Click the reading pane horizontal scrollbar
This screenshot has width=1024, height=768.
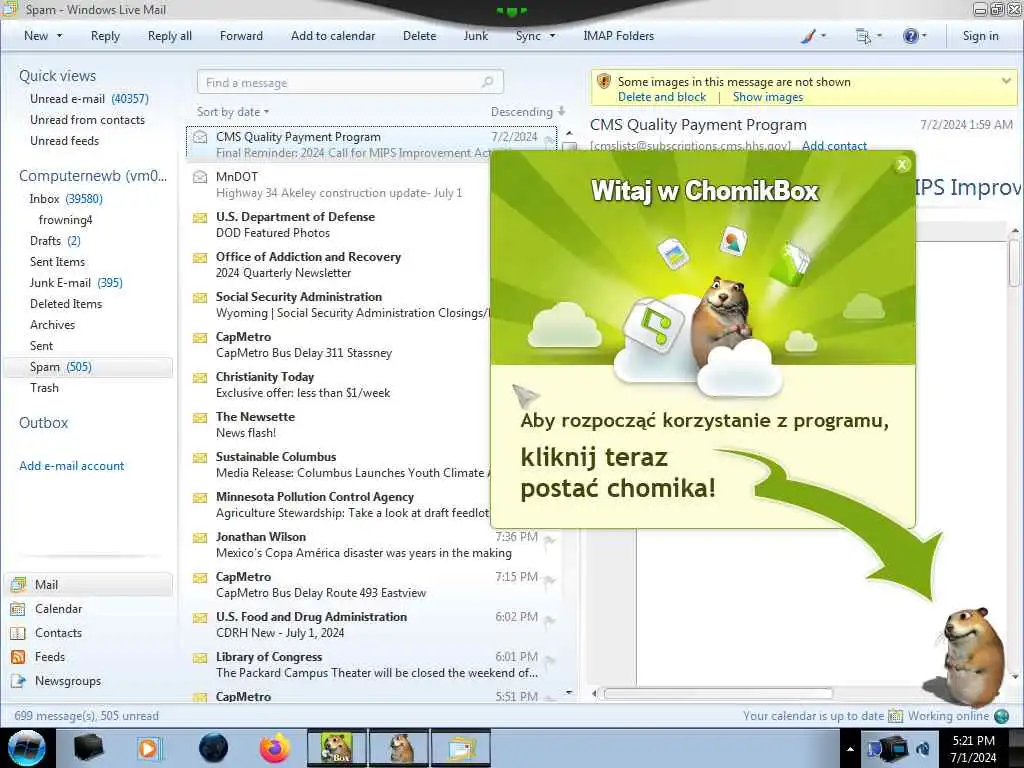[x=718, y=694]
